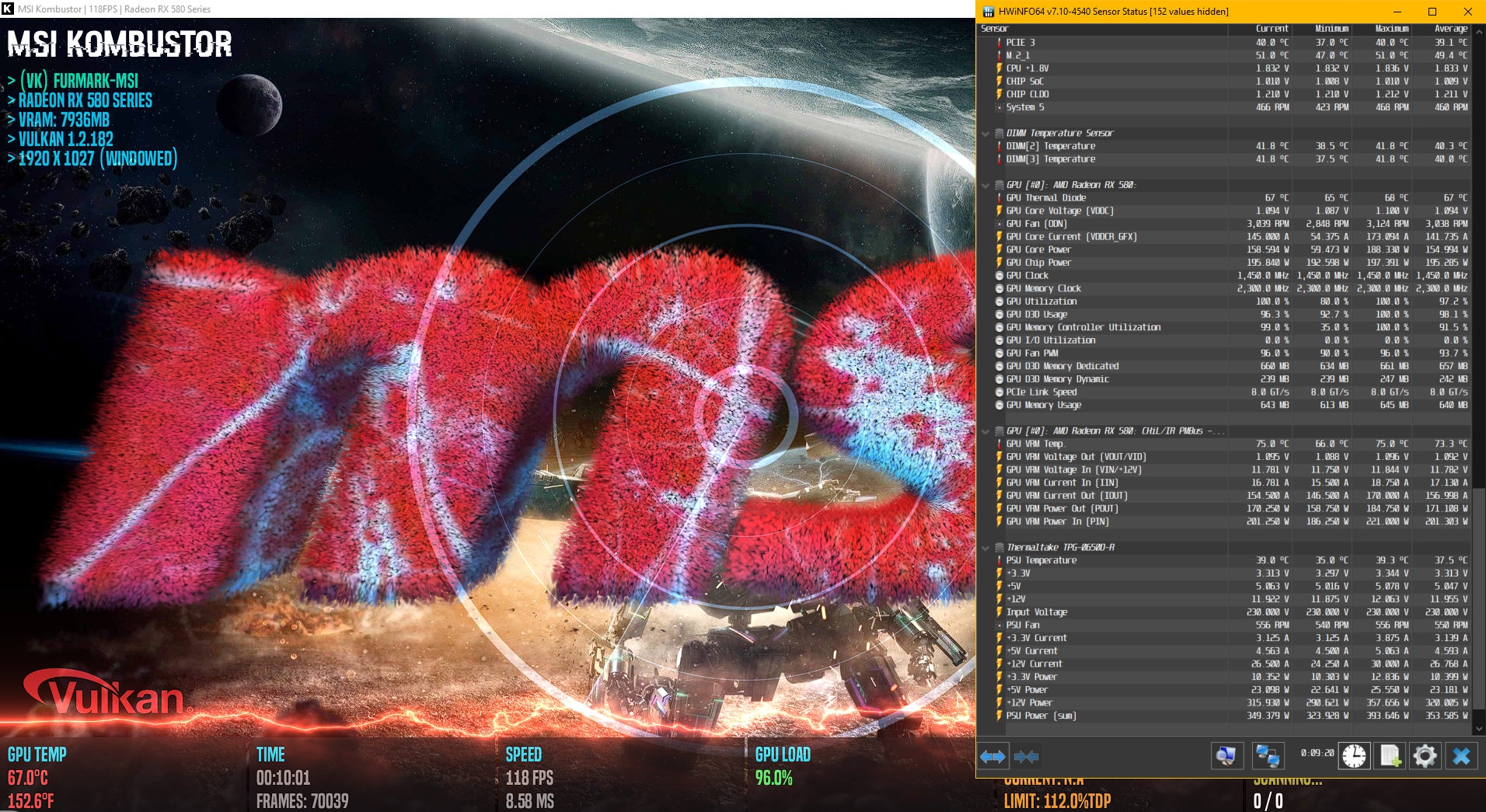Screen dimensions: 1486x812
Task: Close the HWiNFO64 Sensor Status window
Action: 1468,12
